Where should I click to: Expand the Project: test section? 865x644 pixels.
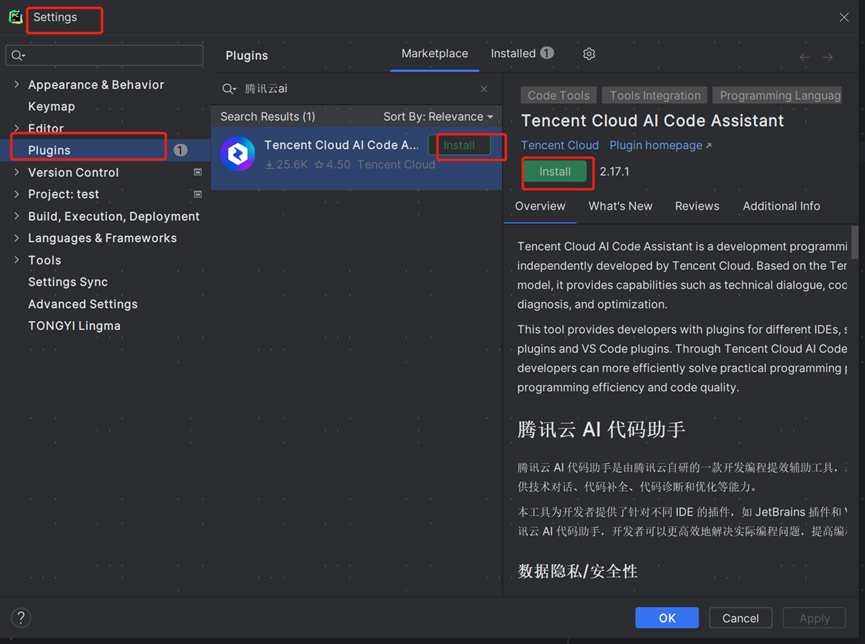pyautogui.click(x=17, y=194)
